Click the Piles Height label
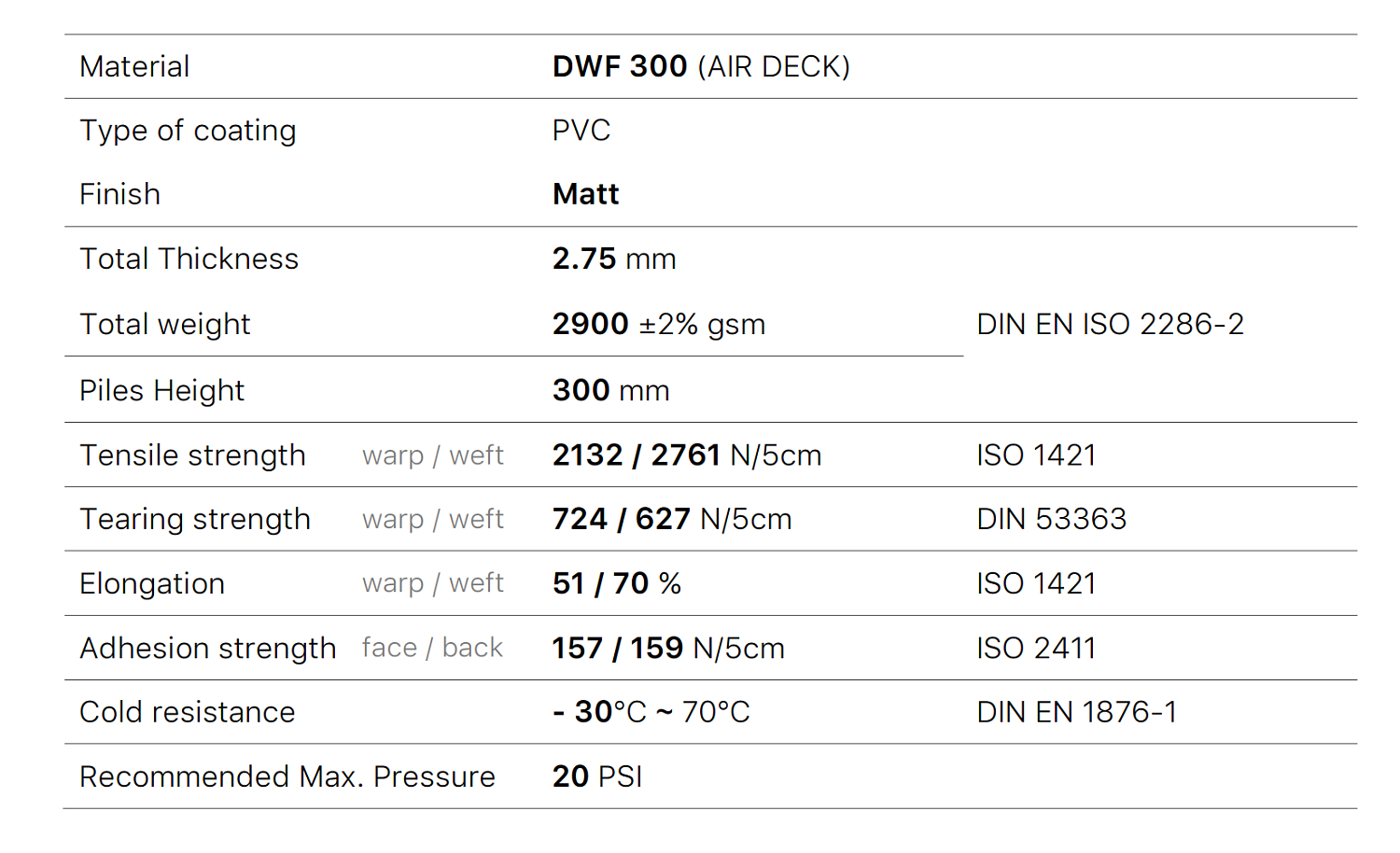This screenshot has width=1400, height=853. [x=161, y=390]
